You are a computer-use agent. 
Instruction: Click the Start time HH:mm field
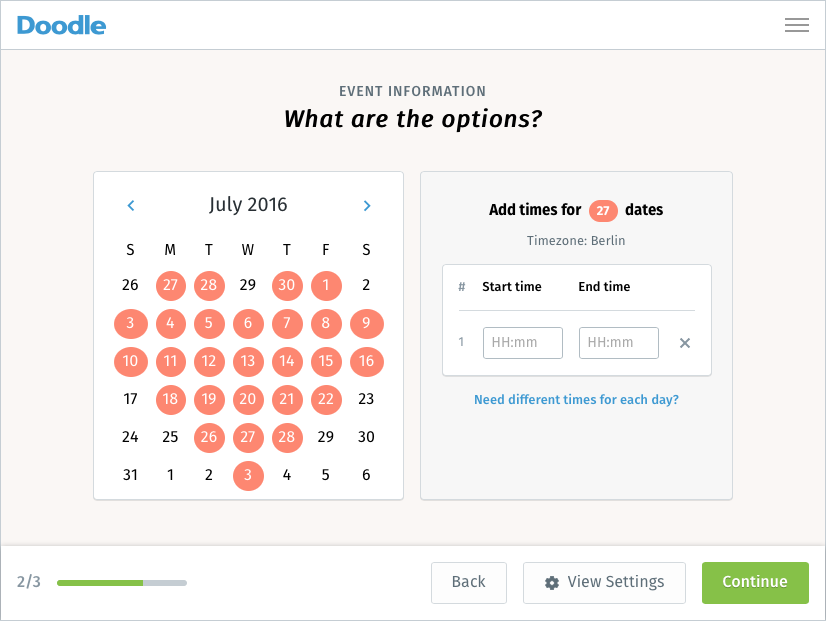tap(523, 343)
